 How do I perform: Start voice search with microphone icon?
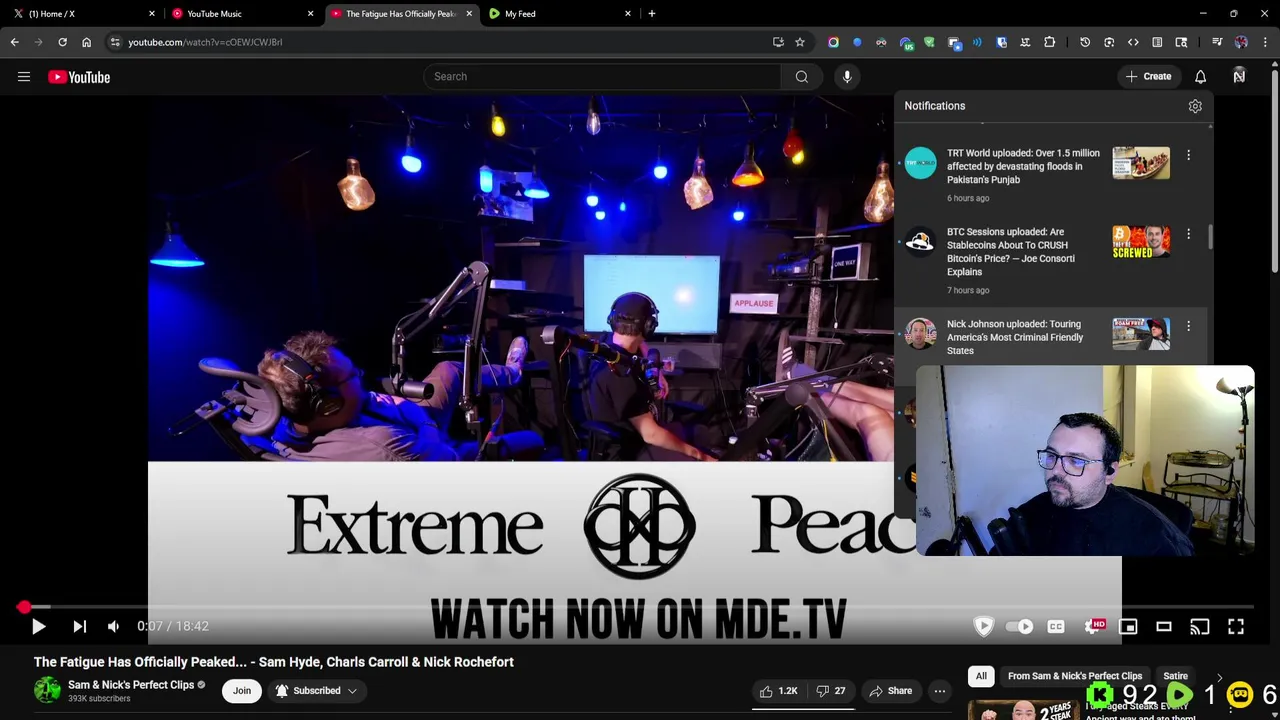pyautogui.click(x=847, y=77)
